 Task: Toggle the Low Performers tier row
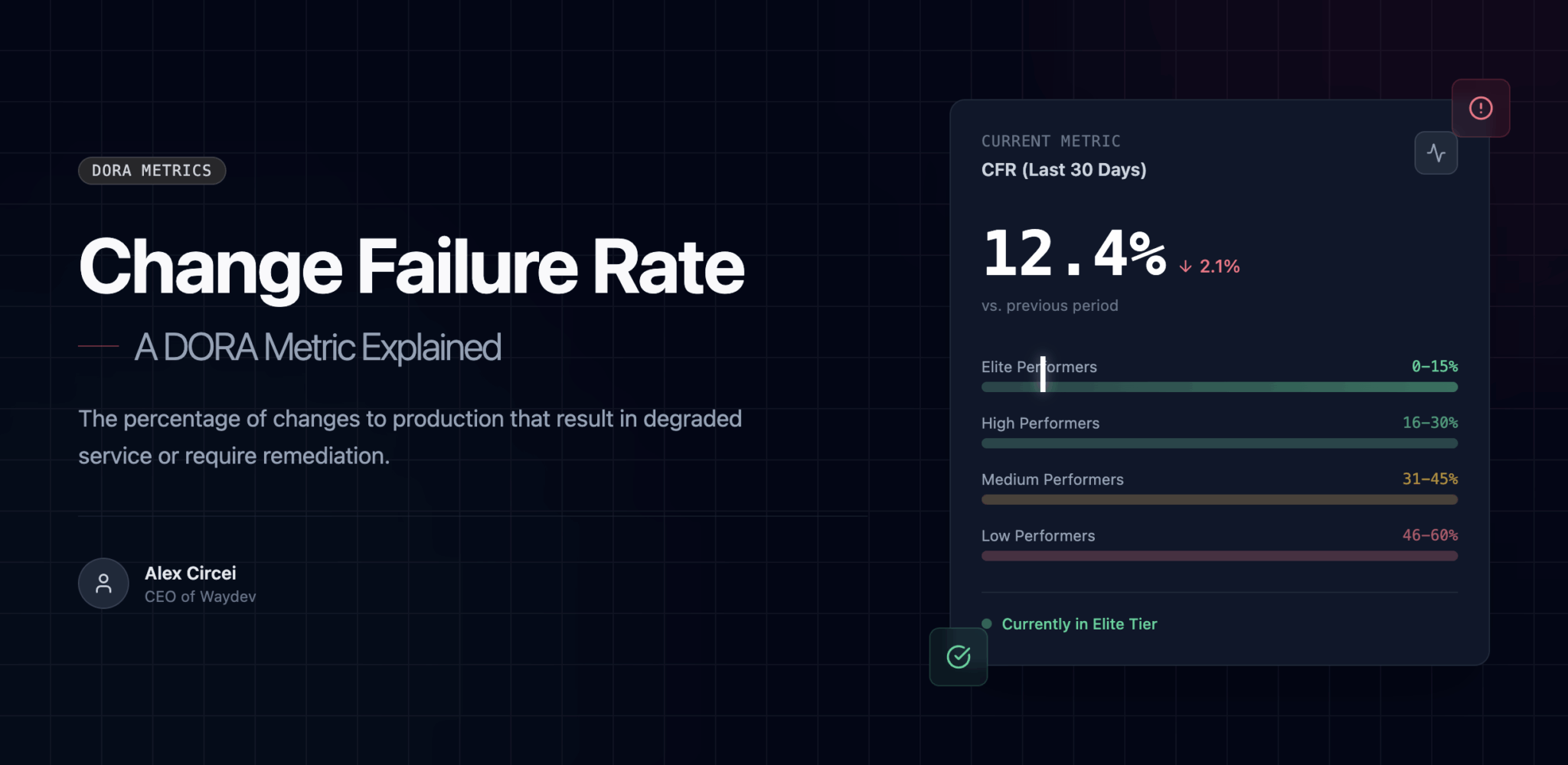(x=1217, y=544)
